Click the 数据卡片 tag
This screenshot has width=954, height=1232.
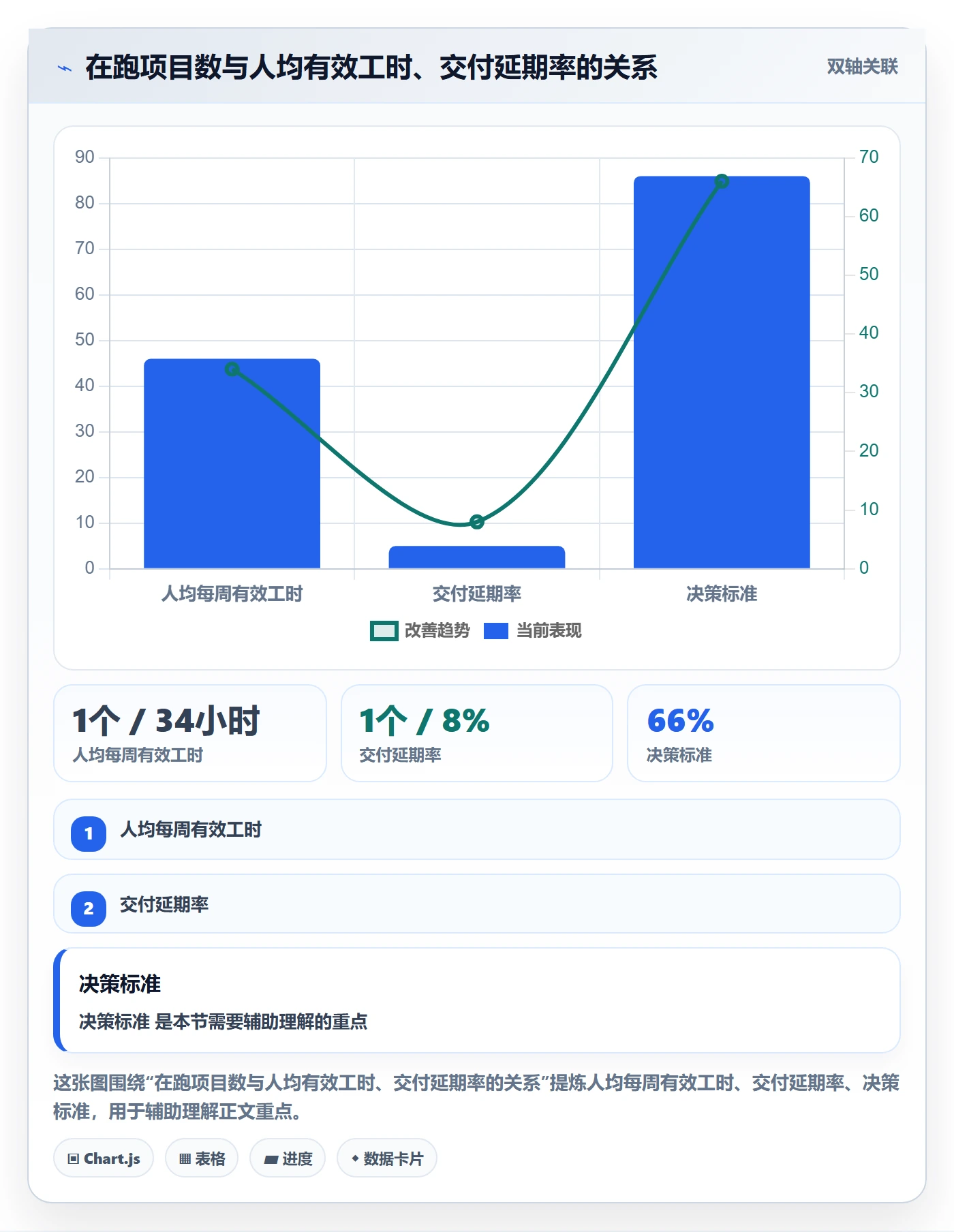[387, 1158]
